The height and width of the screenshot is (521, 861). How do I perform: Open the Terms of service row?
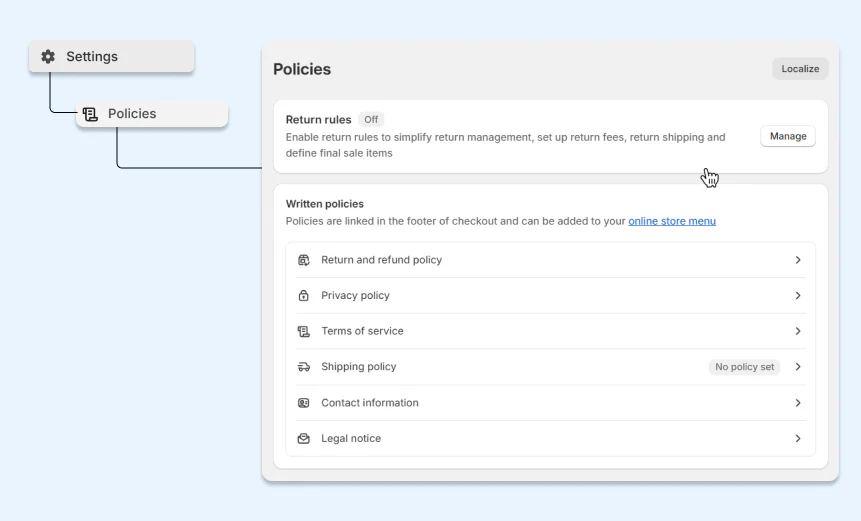(x=550, y=331)
